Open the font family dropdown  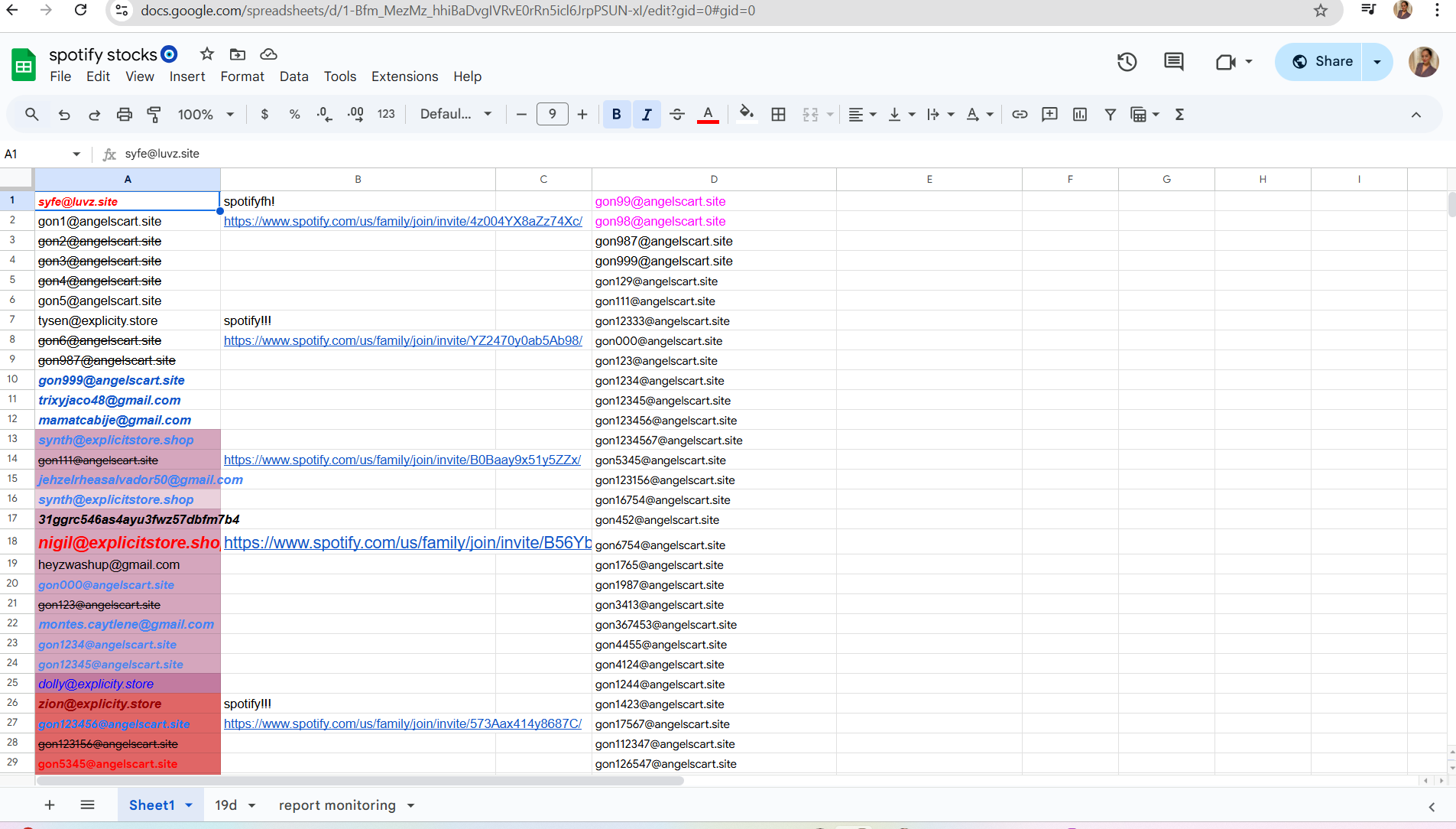pos(456,115)
